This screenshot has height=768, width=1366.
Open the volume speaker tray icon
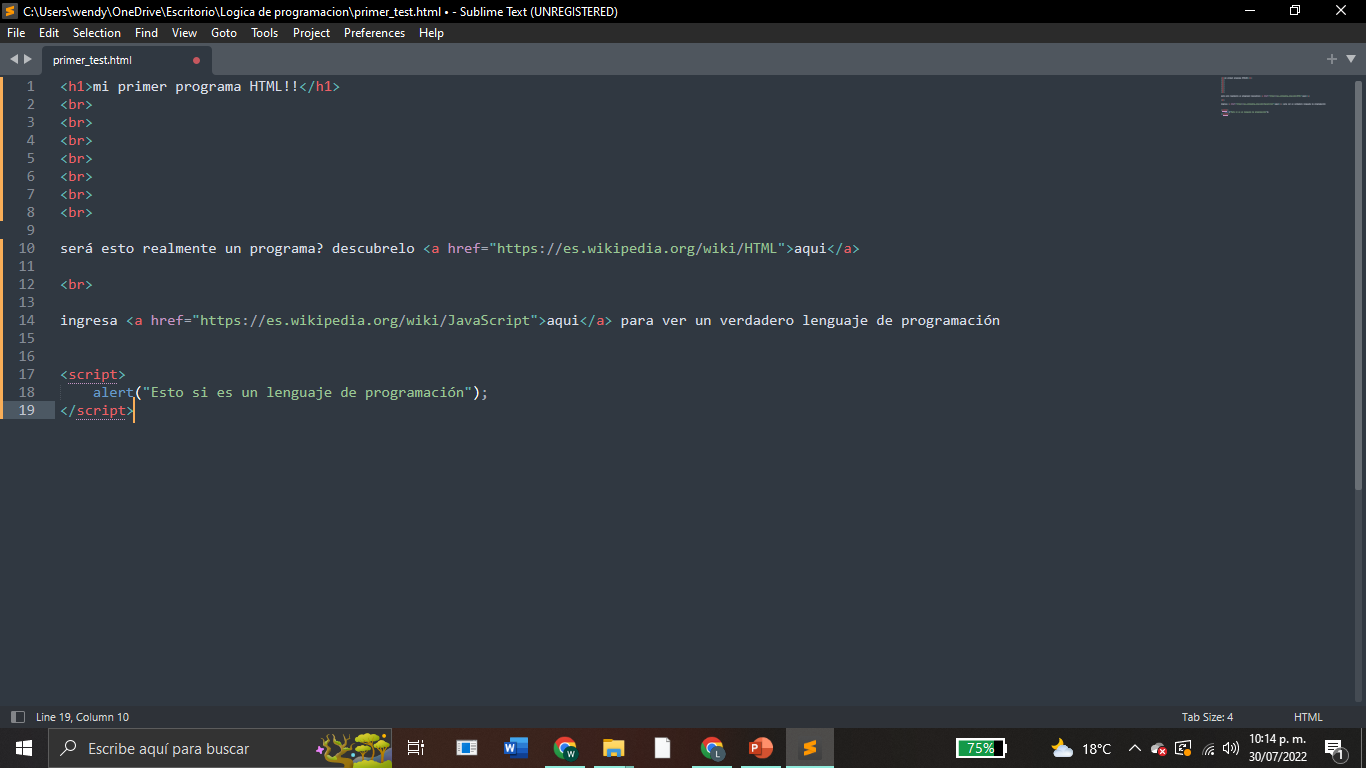point(1231,748)
